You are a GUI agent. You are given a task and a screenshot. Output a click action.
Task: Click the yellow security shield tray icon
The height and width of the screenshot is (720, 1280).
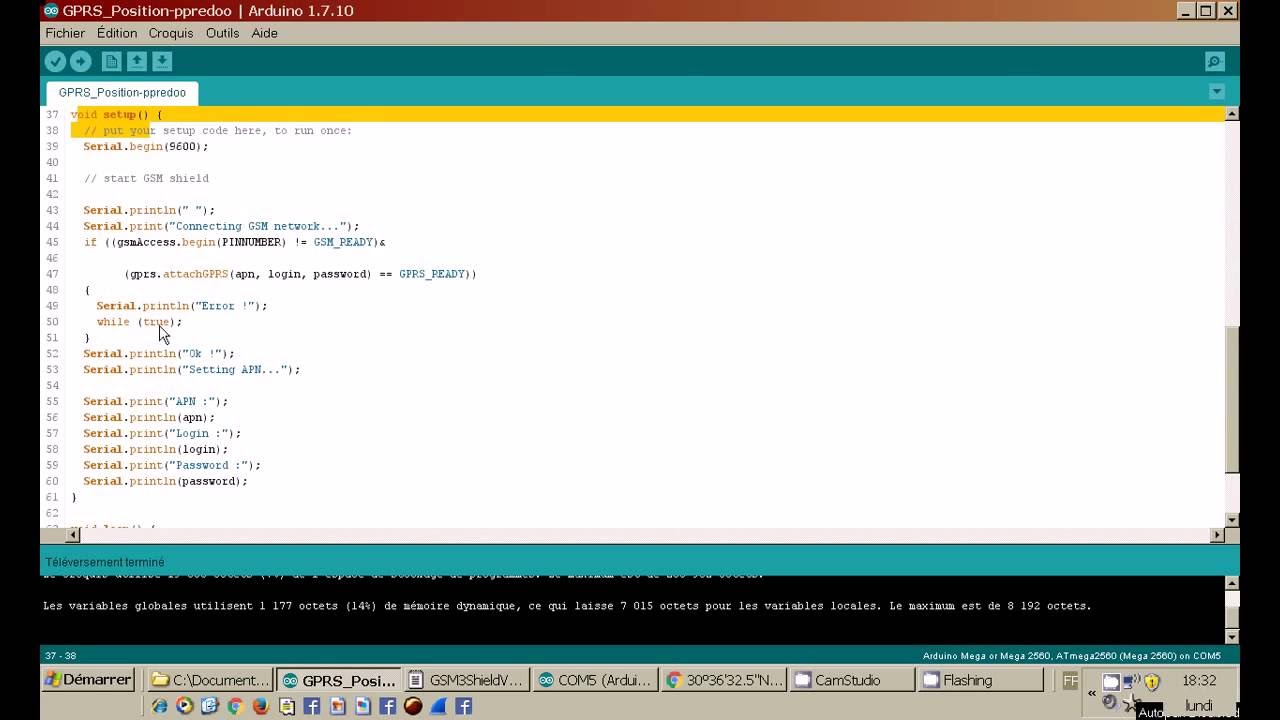pyautogui.click(x=1151, y=682)
